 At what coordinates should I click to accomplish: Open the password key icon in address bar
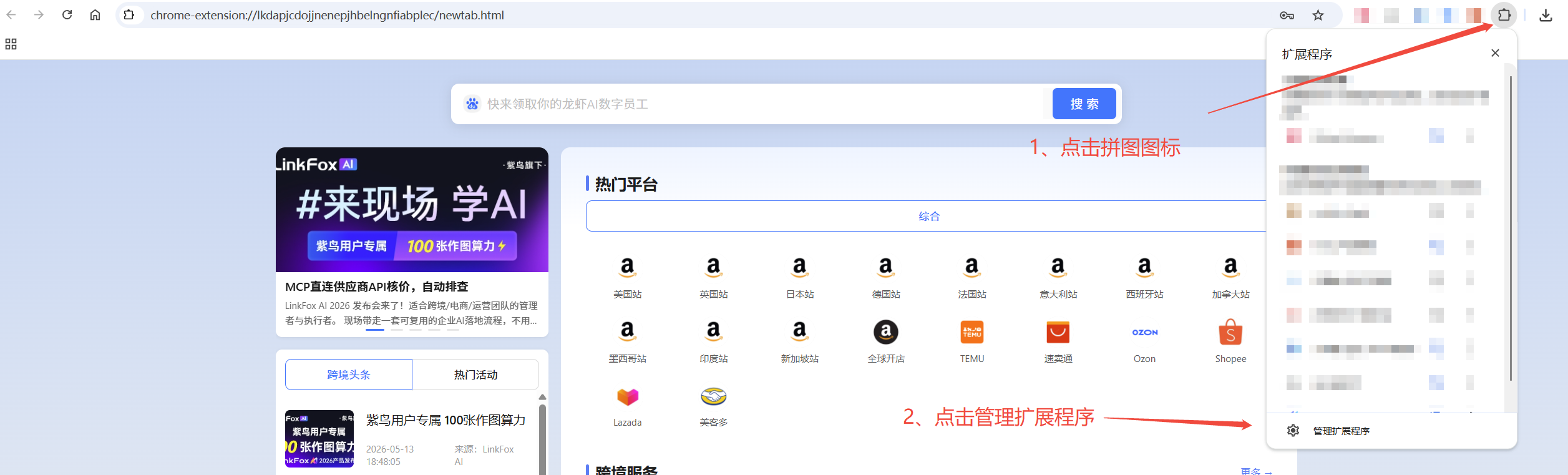tap(1287, 15)
